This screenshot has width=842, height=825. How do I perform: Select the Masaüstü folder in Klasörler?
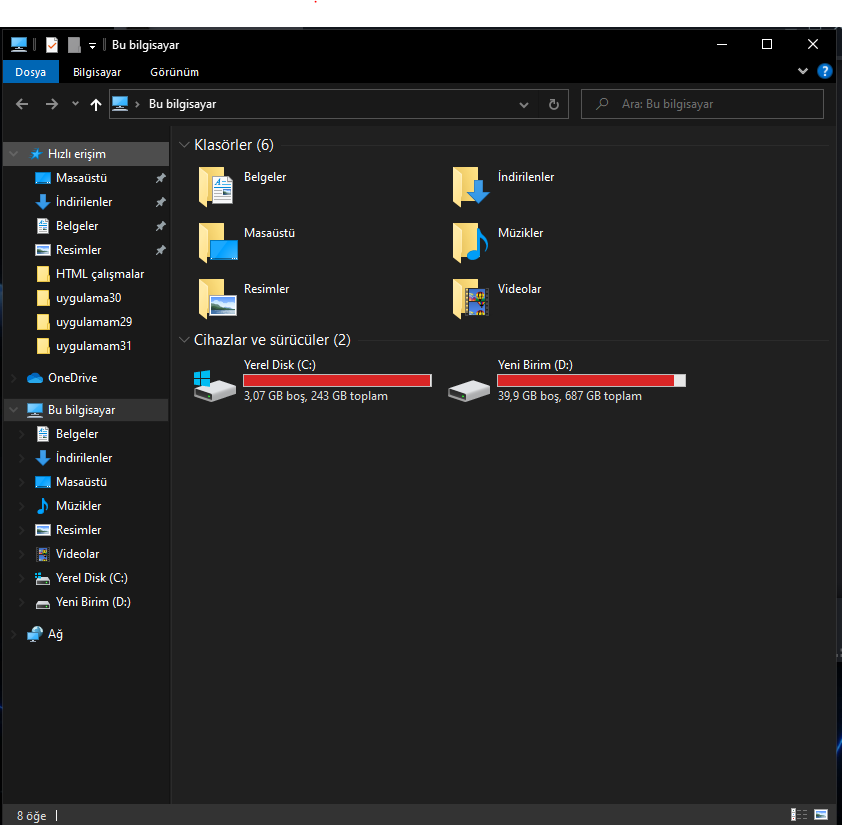(x=246, y=242)
